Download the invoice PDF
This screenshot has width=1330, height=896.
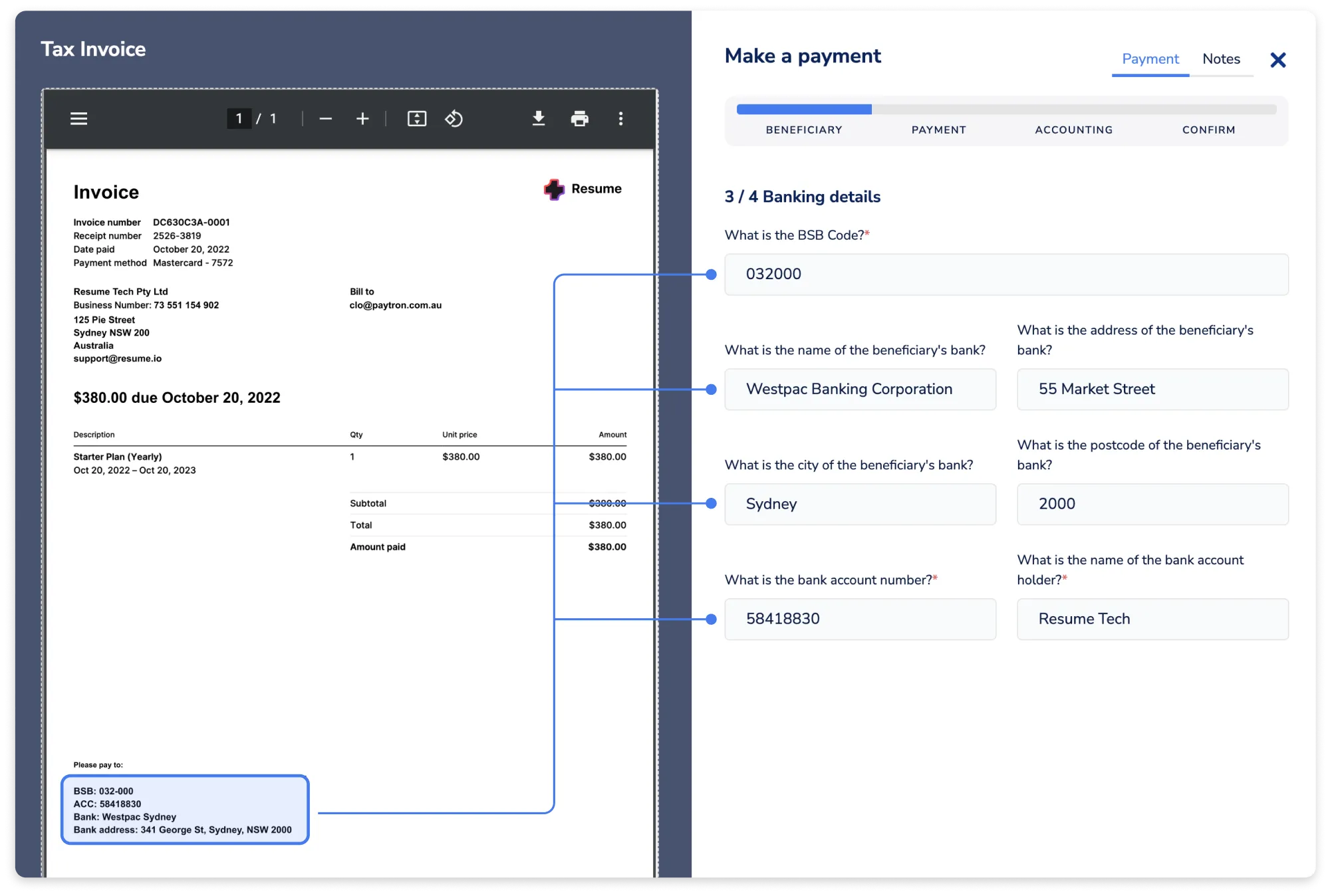(x=539, y=119)
